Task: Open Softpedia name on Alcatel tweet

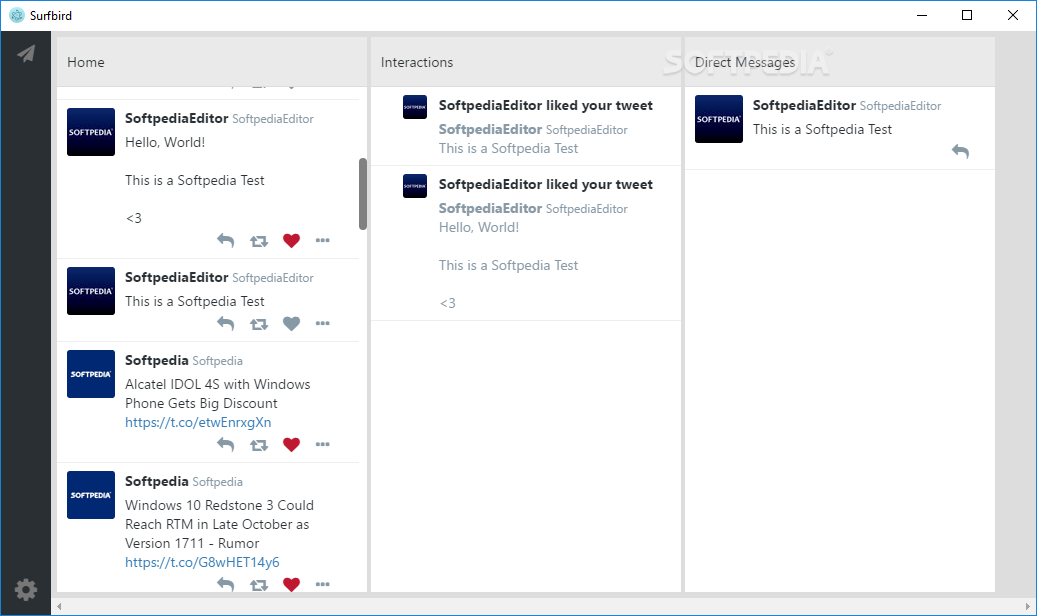Action: click(x=157, y=361)
